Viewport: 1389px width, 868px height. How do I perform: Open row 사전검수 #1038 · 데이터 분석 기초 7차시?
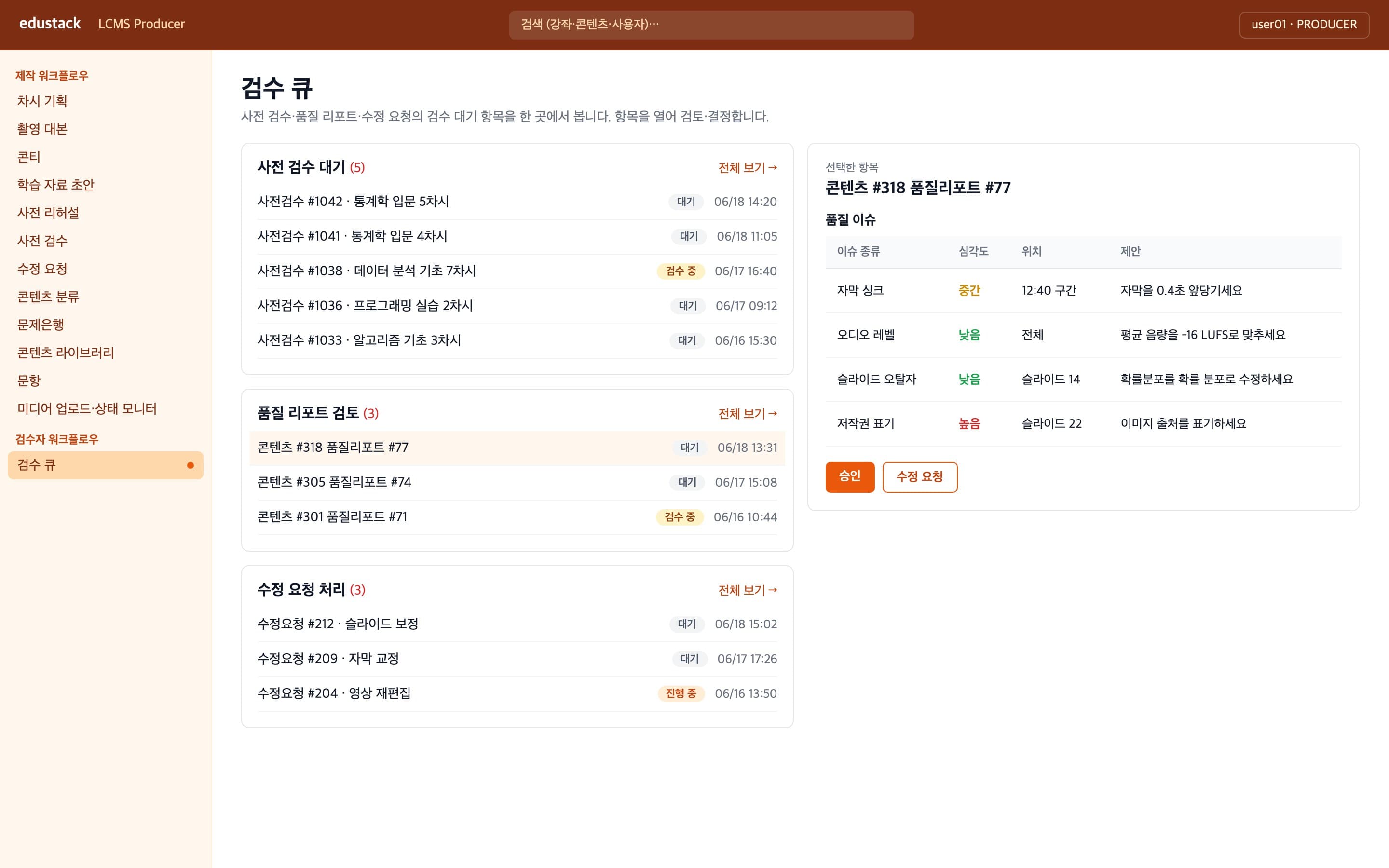click(517, 271)
